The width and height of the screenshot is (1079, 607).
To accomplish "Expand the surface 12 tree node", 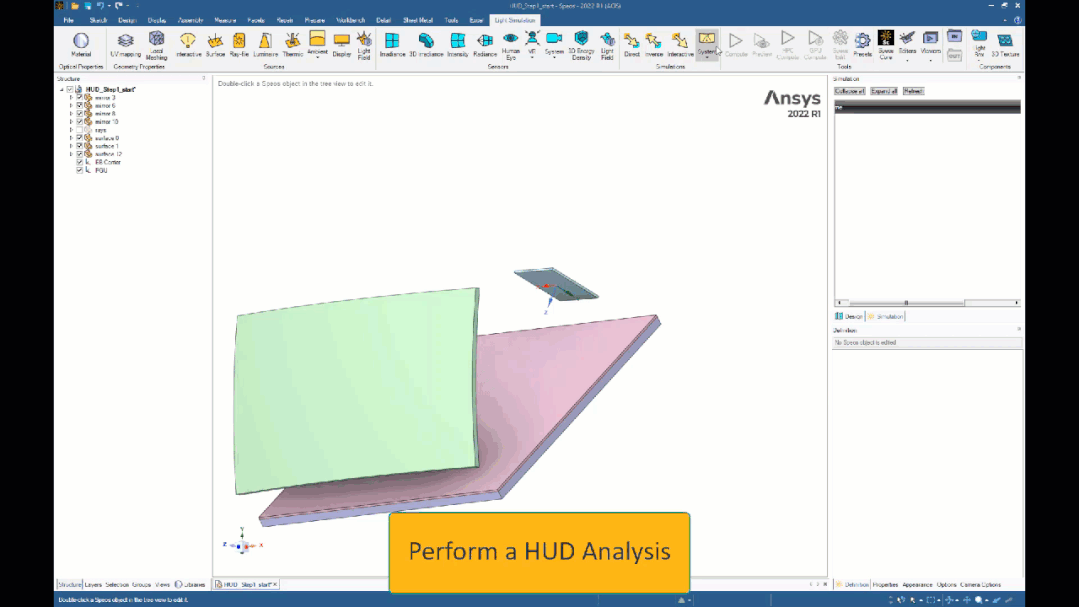I will [x=71, y=153].
